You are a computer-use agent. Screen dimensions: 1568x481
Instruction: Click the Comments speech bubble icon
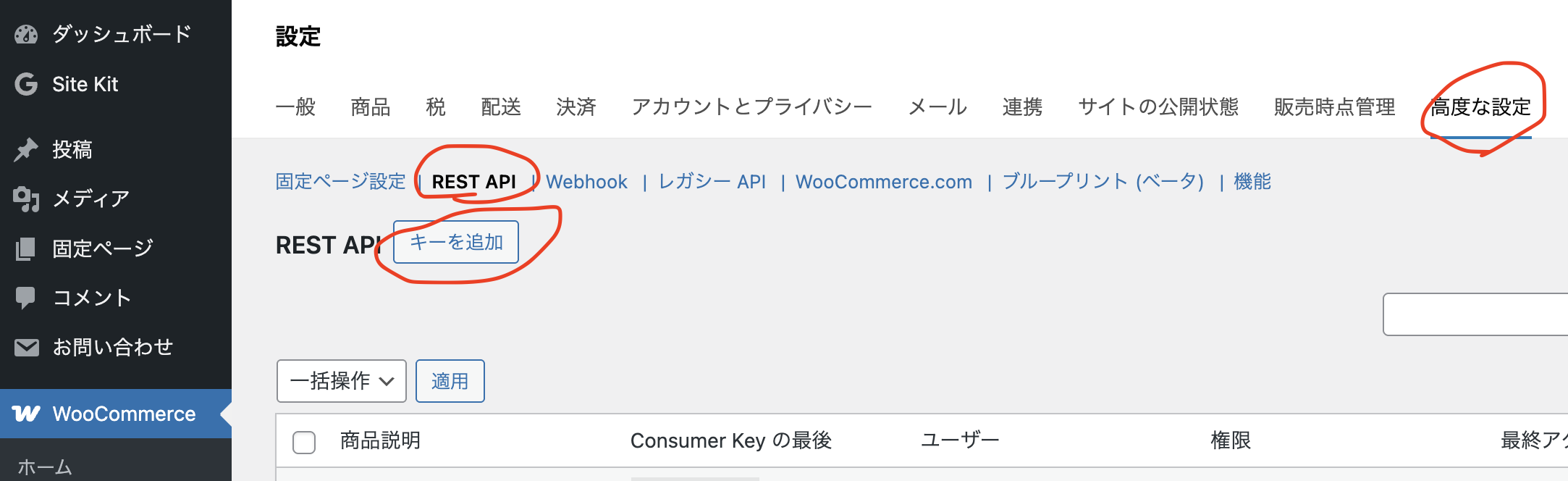[26, 298]
